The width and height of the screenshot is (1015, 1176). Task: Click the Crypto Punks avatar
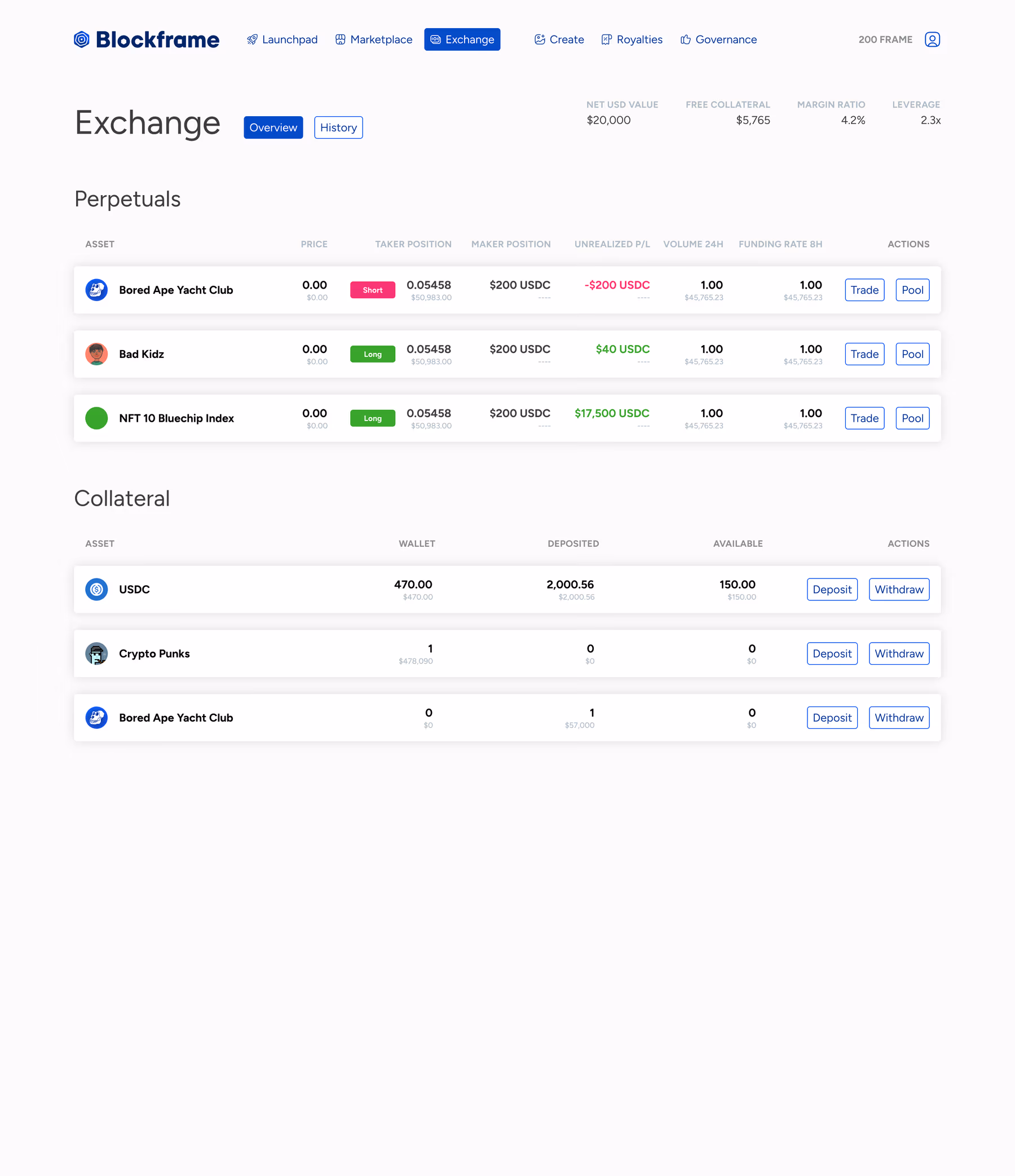(x=96, y=653)
